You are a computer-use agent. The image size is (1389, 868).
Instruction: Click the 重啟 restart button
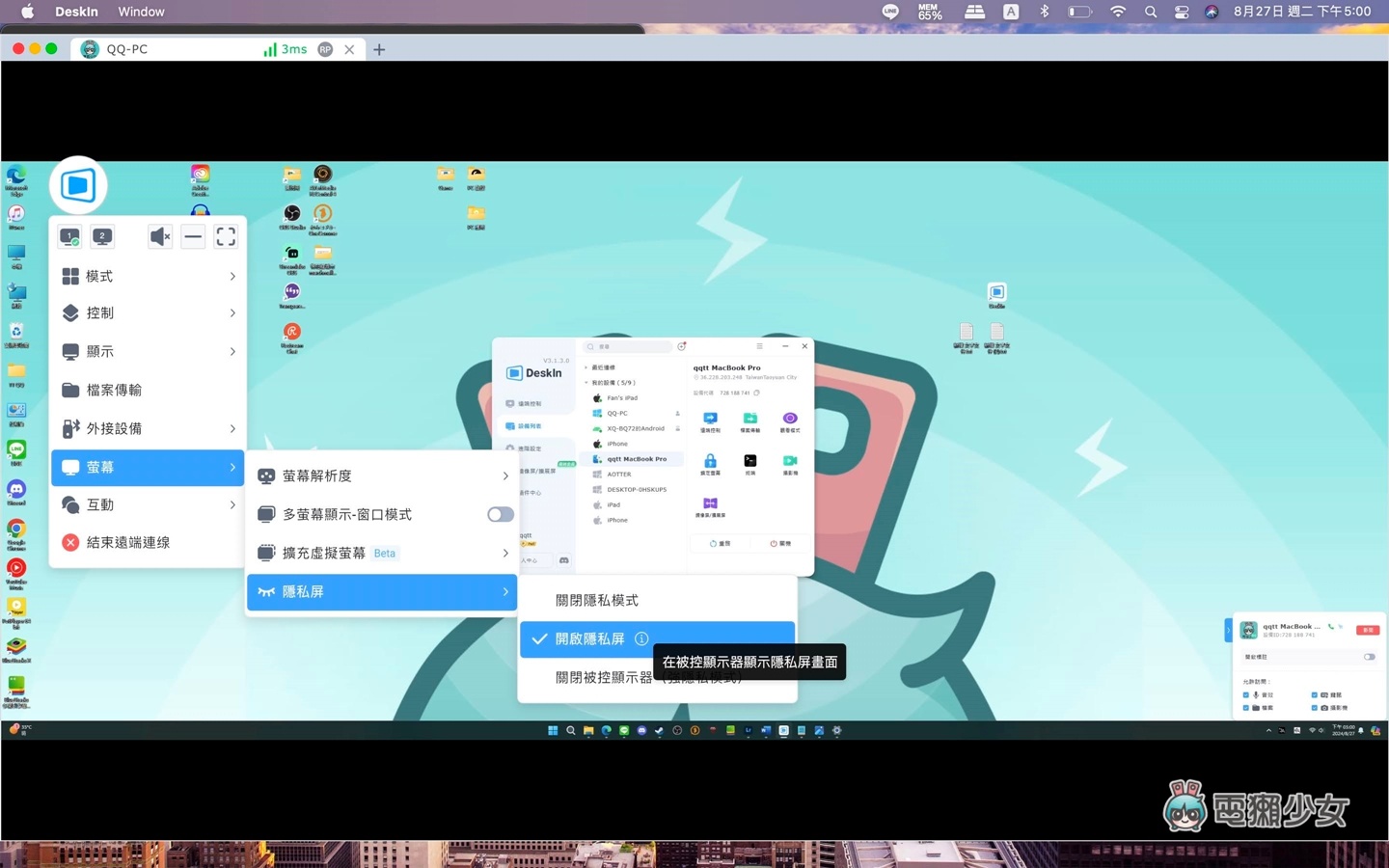(x=720, y=543)
